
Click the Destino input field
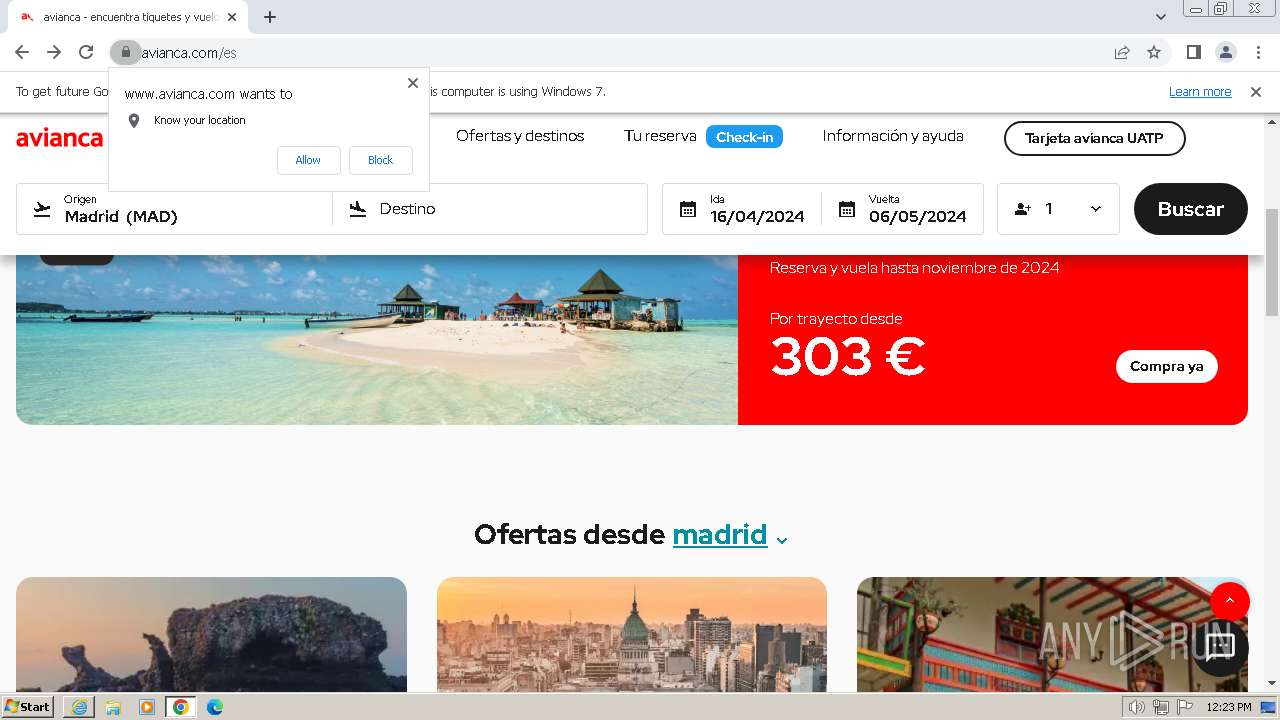pyautogui.click(x=490, y=209)
